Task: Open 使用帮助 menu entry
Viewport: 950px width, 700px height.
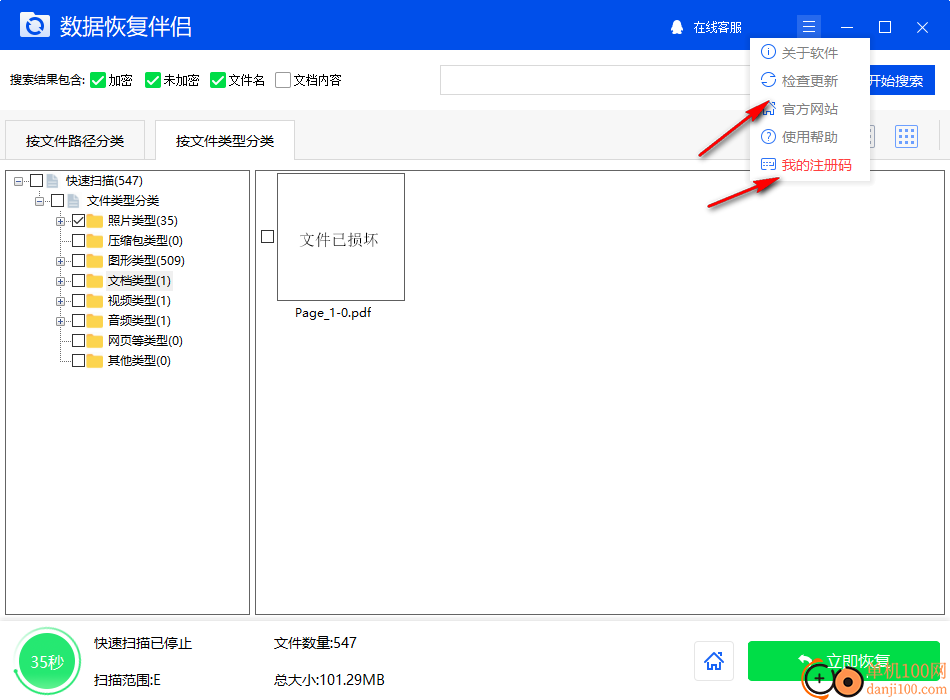Action: pyautogui.click(x=809, y=137)
